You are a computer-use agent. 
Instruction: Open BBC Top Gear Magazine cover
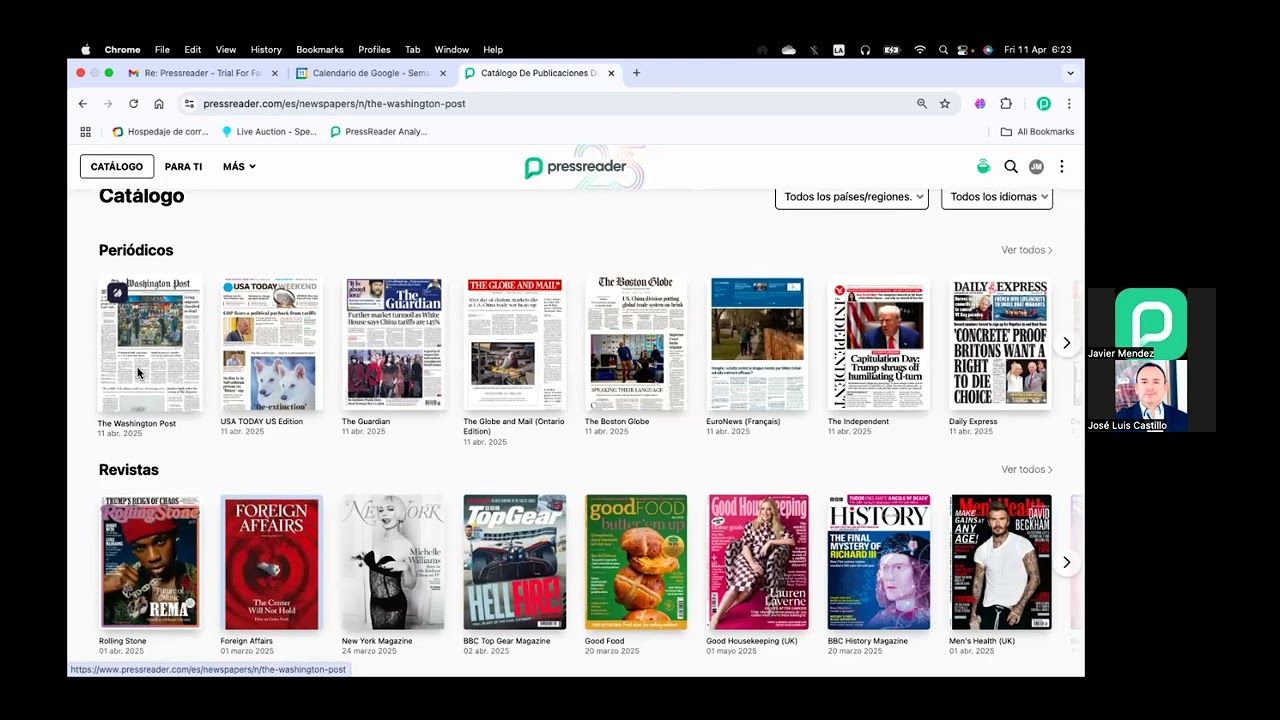point(515,562)
